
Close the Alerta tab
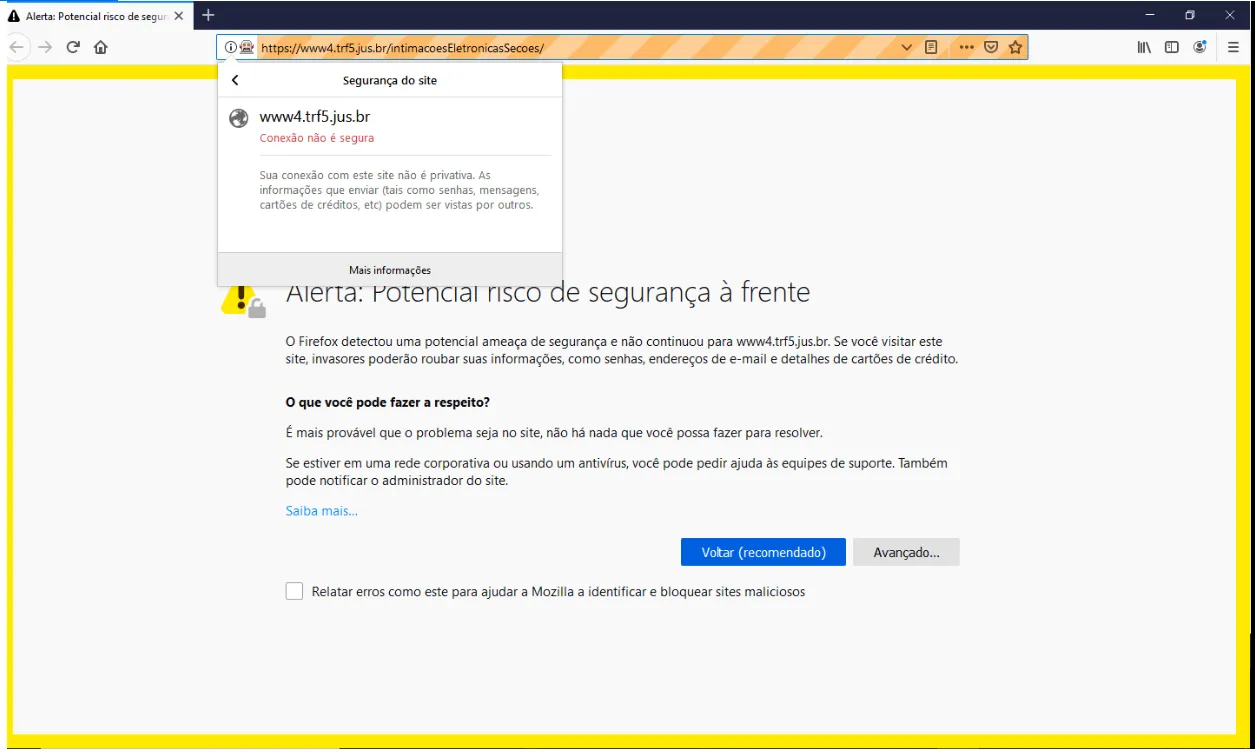click(178, 16)
